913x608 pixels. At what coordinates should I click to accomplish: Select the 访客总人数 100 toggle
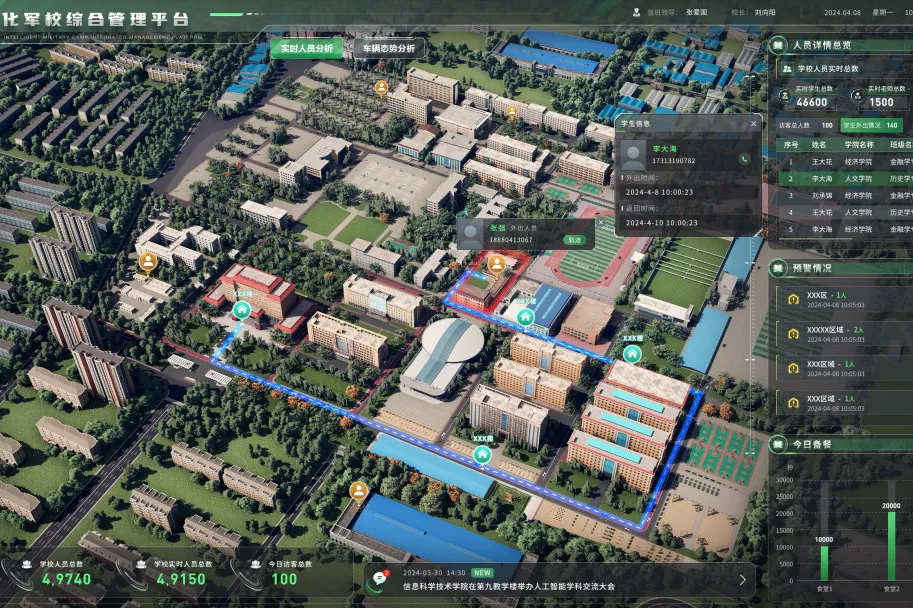click(805, 126)
